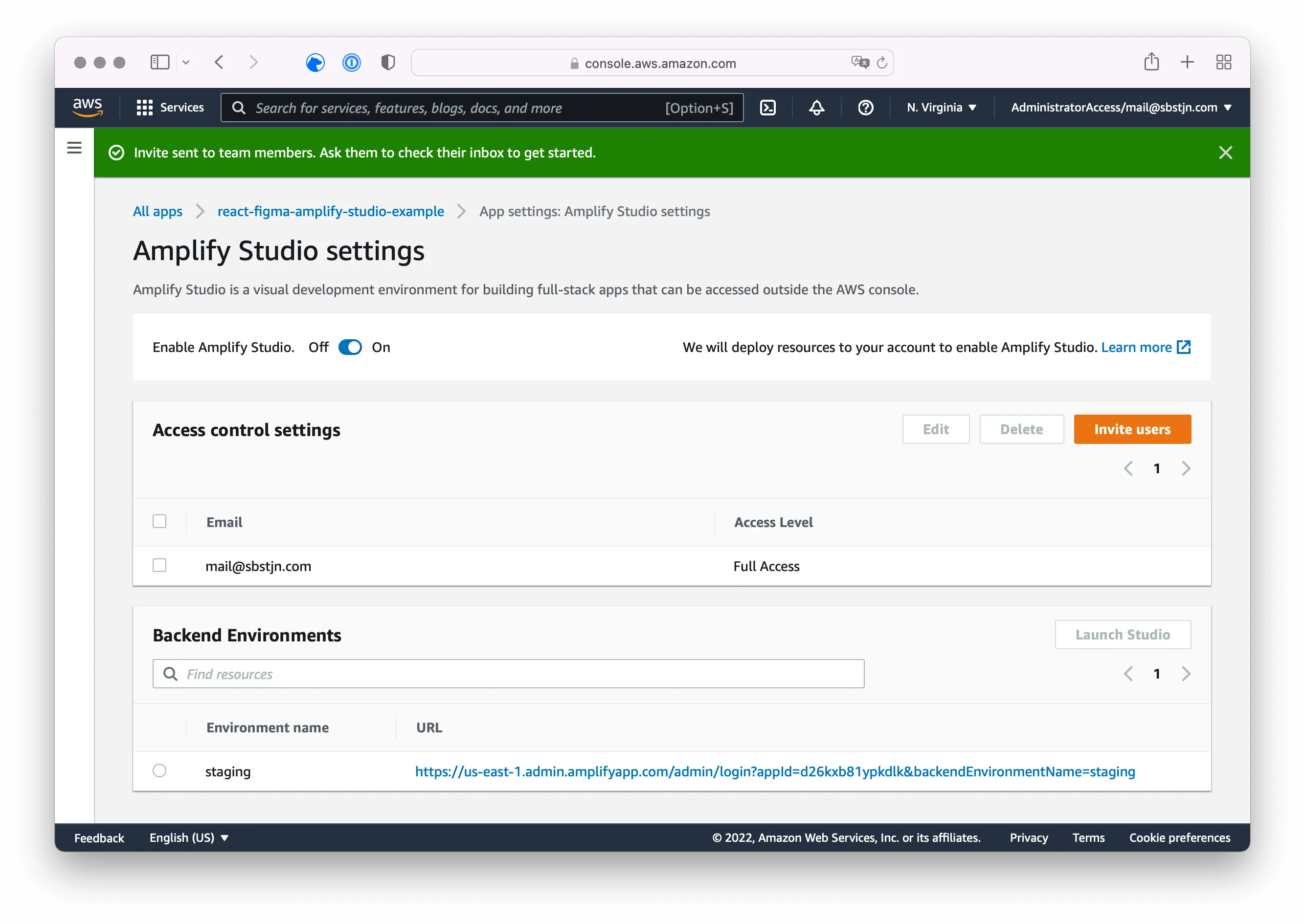Click the AWS logo to return home
Viewport: 1305px width, 924px height.
pos(88,108)
